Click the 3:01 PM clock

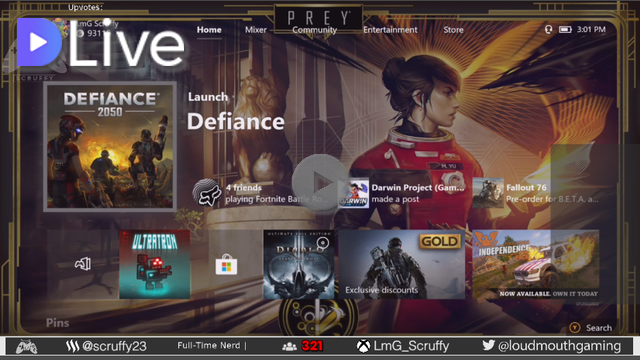click(x=591, y=29)
